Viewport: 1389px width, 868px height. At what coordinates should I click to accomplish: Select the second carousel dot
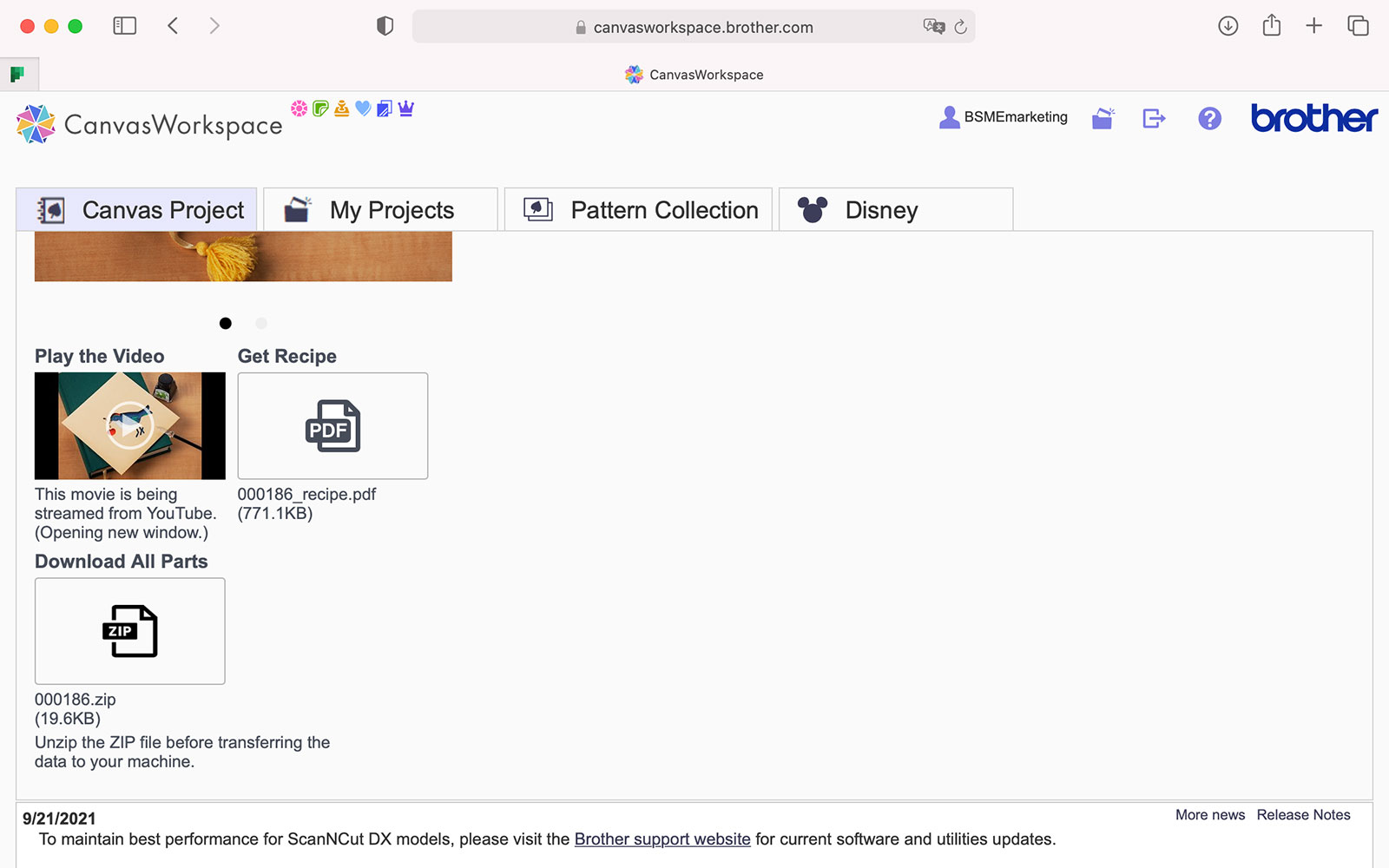coord(260,323)
